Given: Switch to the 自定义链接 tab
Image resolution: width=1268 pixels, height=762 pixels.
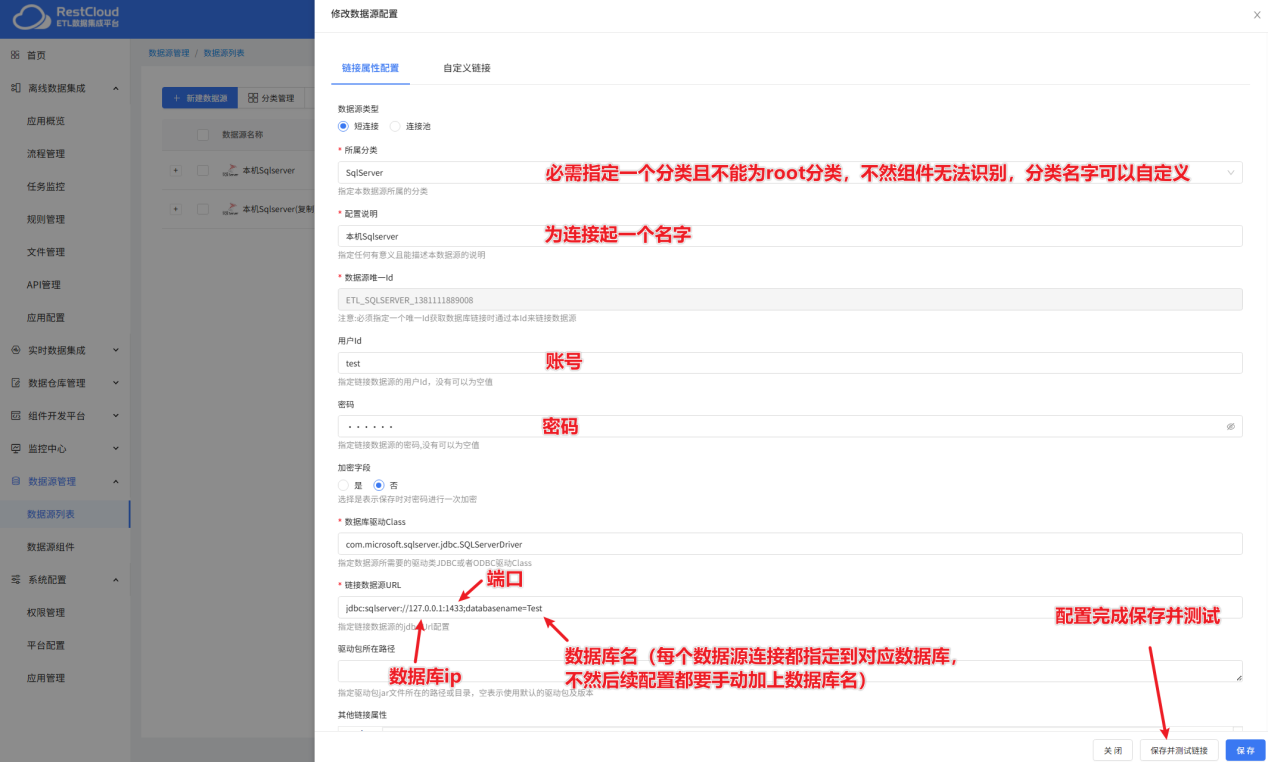Looking at the screenshot, I should [467, 68].
